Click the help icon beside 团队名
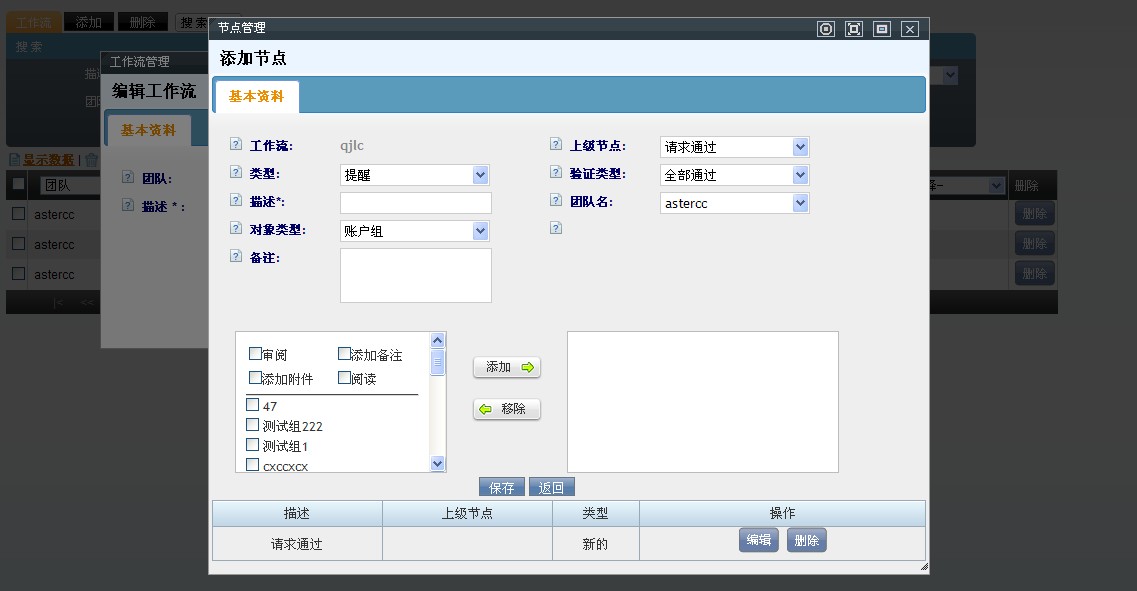The height and width of the screenshot is (591, 1137). click(x=556, y=201)
